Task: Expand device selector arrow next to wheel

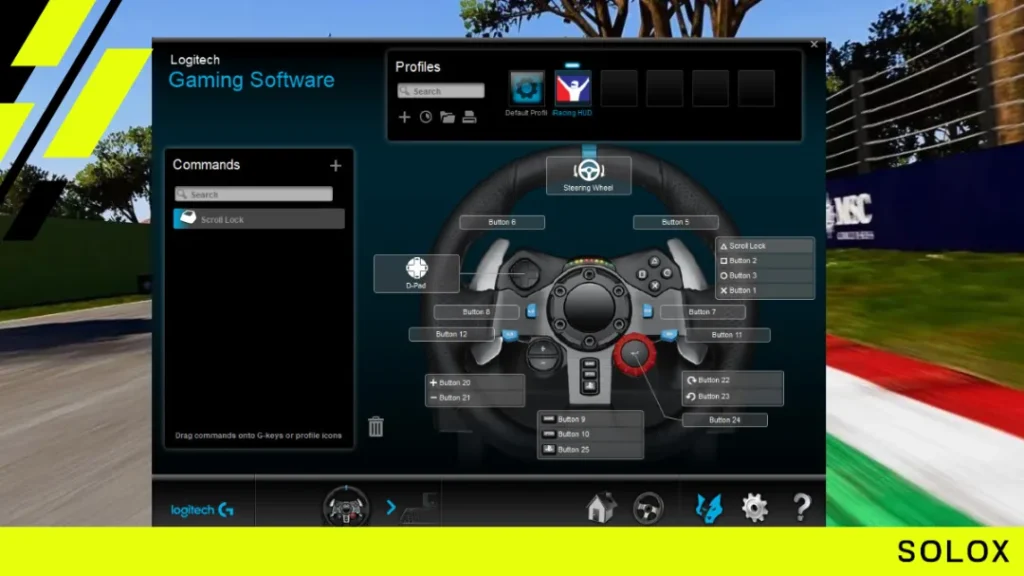Action: [391, 507]
